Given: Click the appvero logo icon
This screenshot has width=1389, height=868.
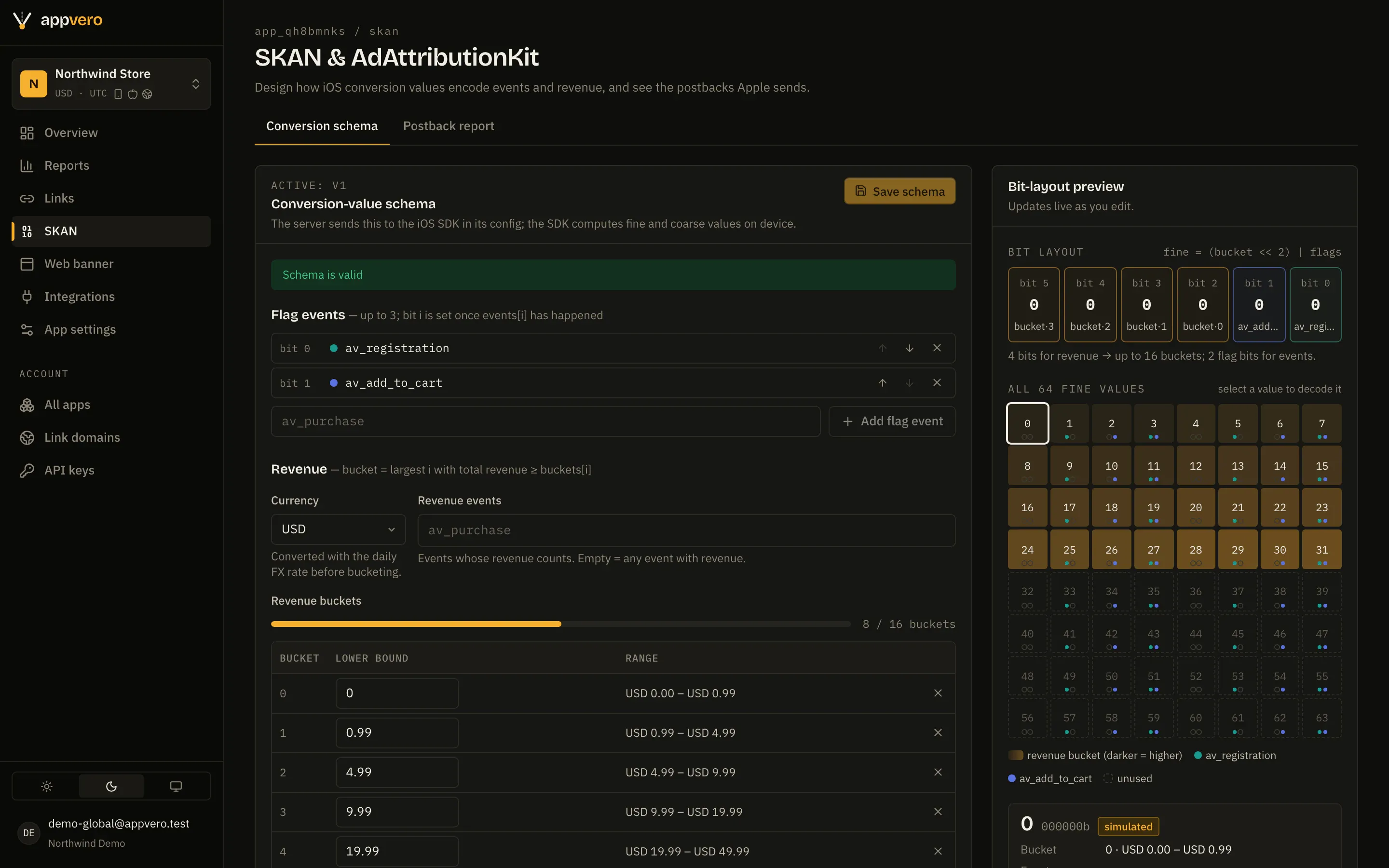Looking at the screenshot, I should click(x=22, y=20).
